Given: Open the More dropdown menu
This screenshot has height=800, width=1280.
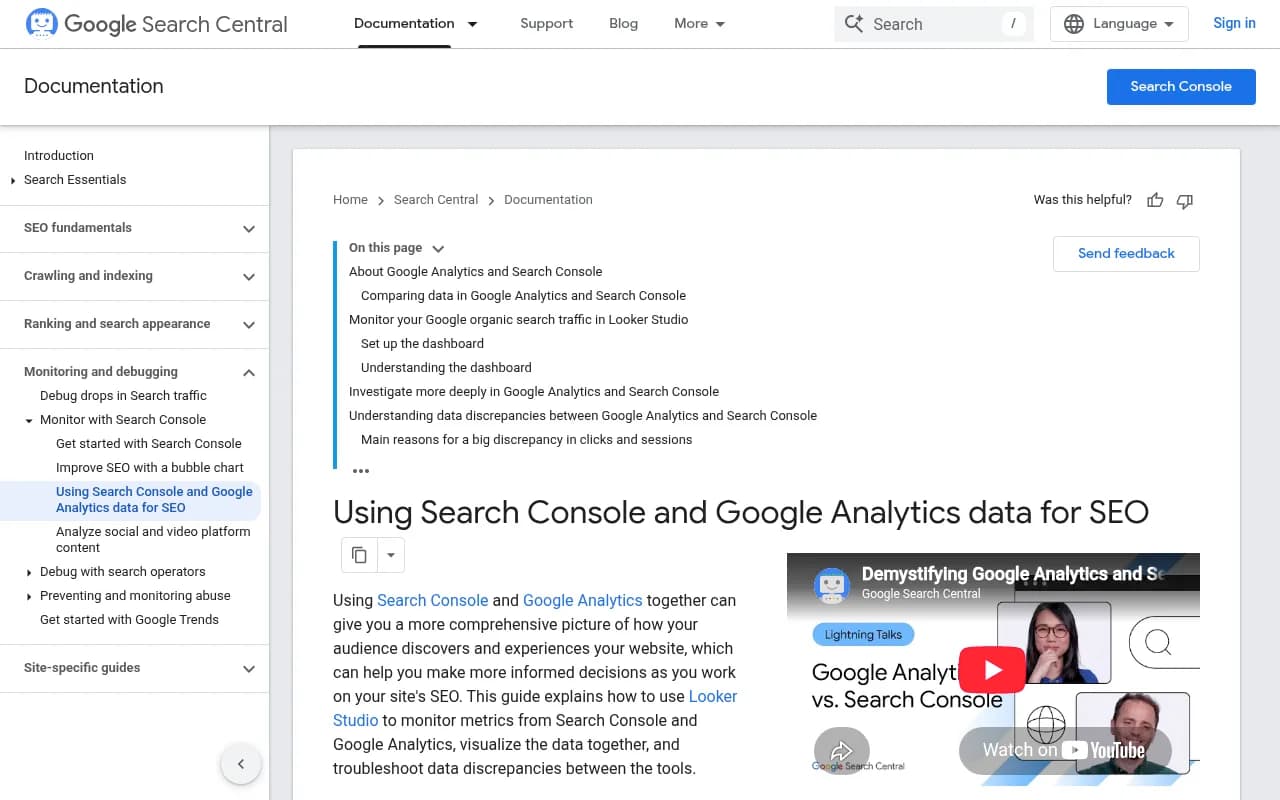Looking at the screenshot, I should 700,24.
